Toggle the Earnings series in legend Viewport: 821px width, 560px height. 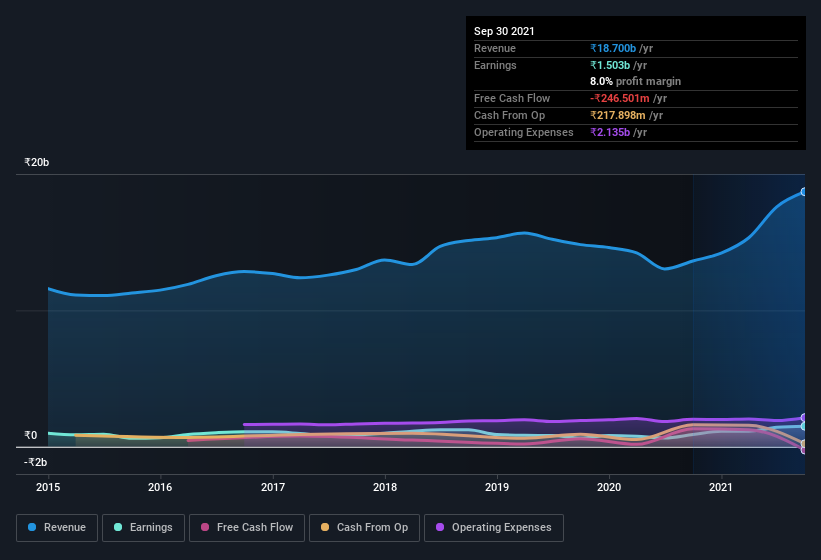click(x=143, y=528)
